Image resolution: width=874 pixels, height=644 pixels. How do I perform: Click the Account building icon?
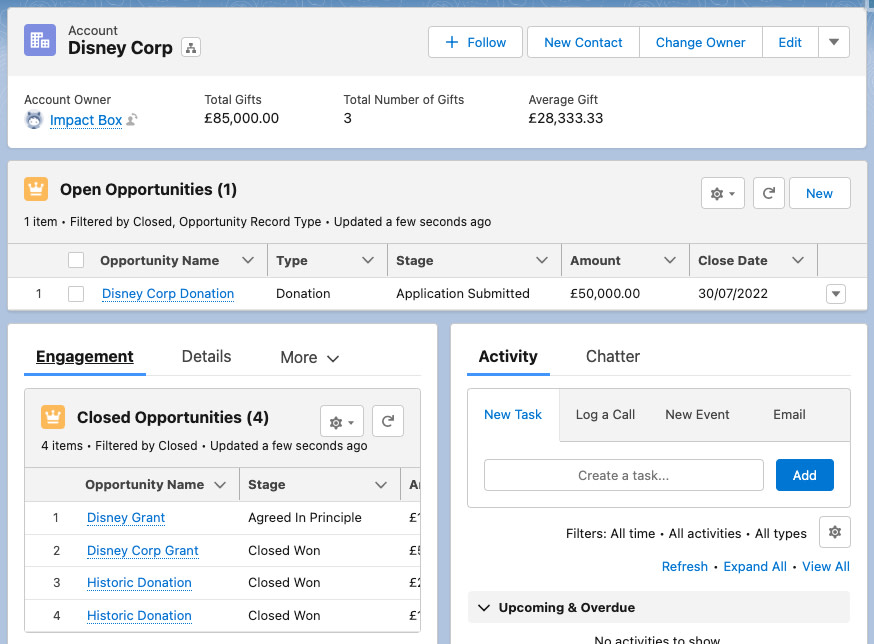click(40, 40)
